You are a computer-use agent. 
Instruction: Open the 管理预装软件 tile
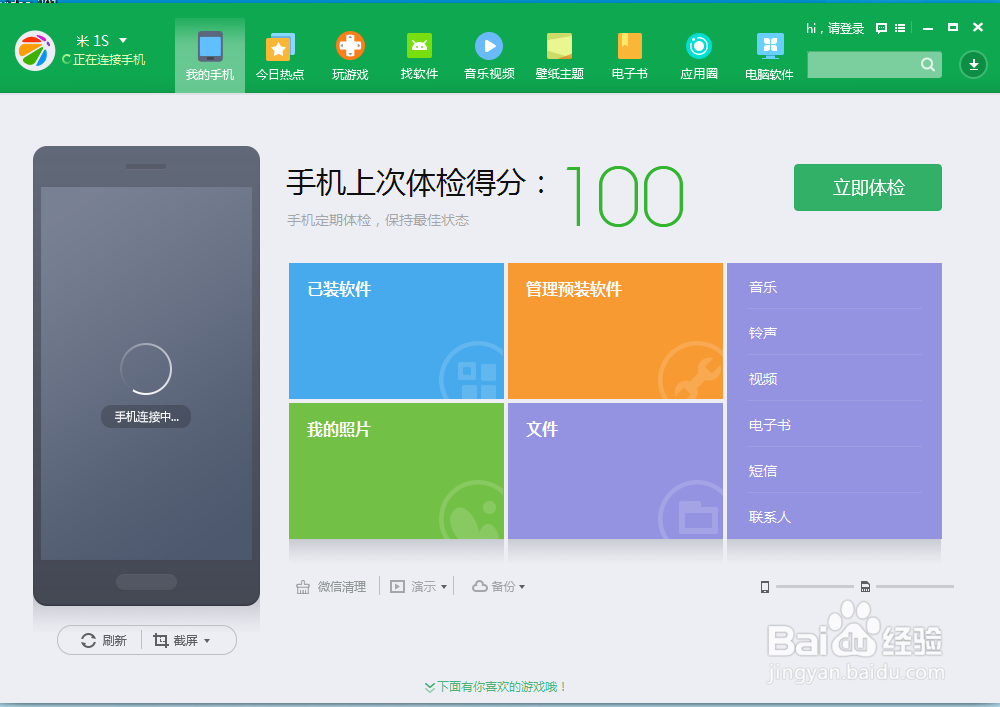615,331
